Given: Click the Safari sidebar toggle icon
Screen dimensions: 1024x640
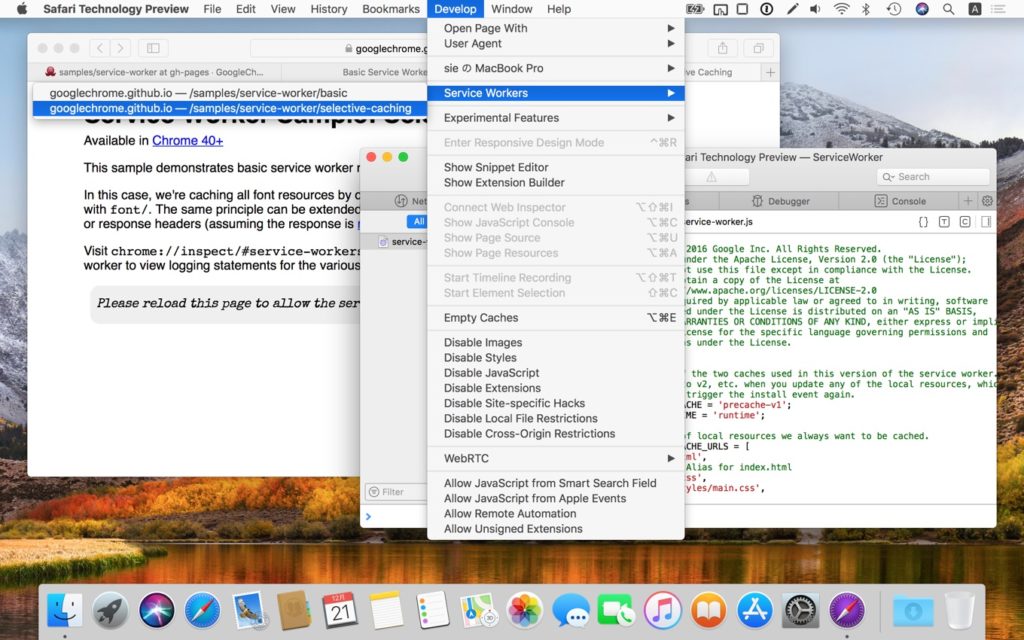Looking at the screenshot, I should click(153, 48).
